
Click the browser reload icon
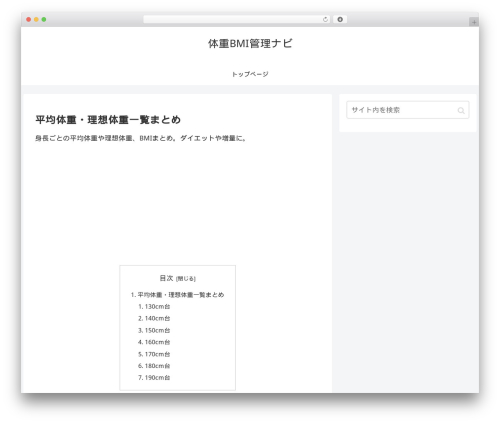[325, 20]
